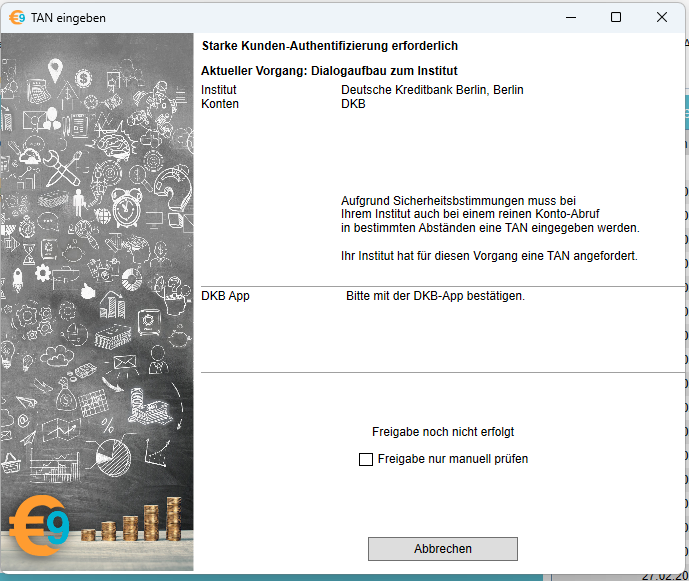Screen dimensions: 689x581
Task: Click the 'DKB' account value
Action: (353, 104)
